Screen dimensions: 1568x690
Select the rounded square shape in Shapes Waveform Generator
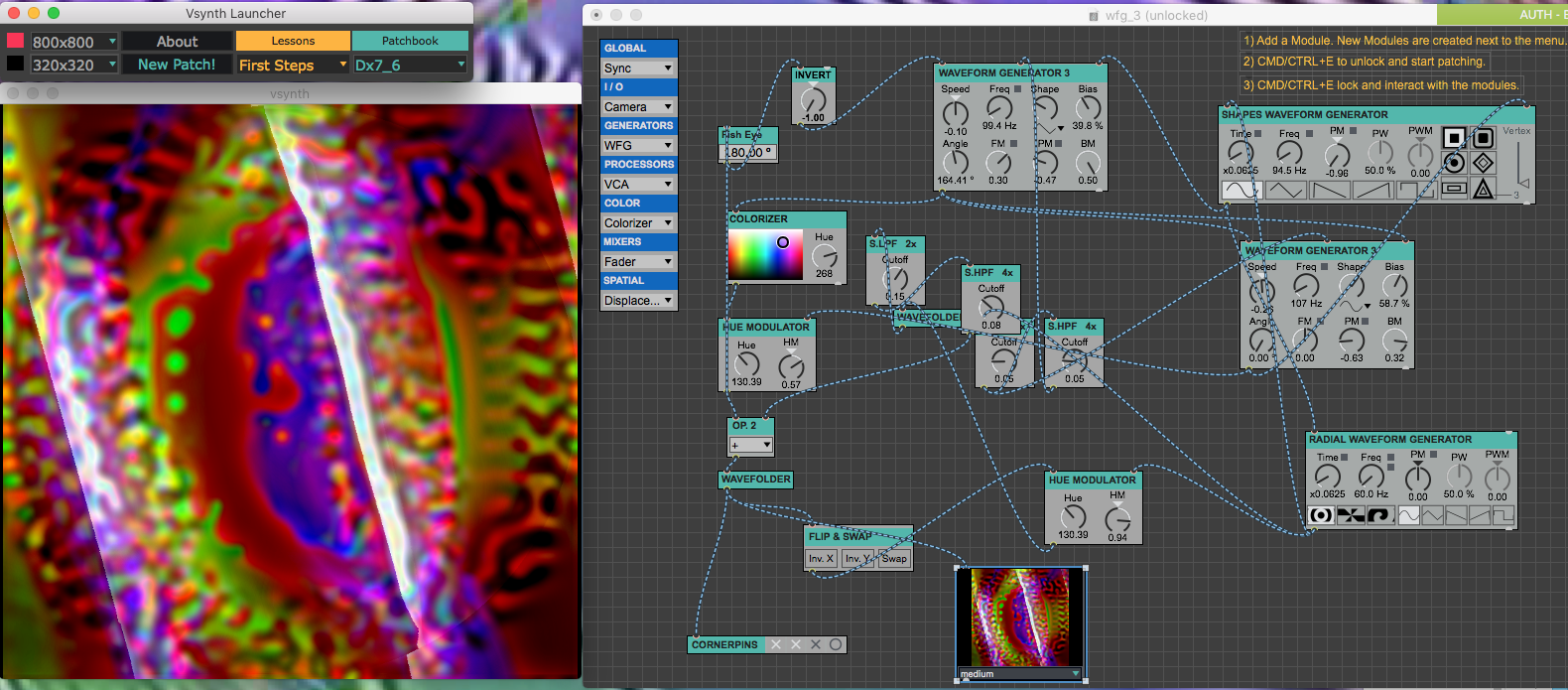(1484, 138)
